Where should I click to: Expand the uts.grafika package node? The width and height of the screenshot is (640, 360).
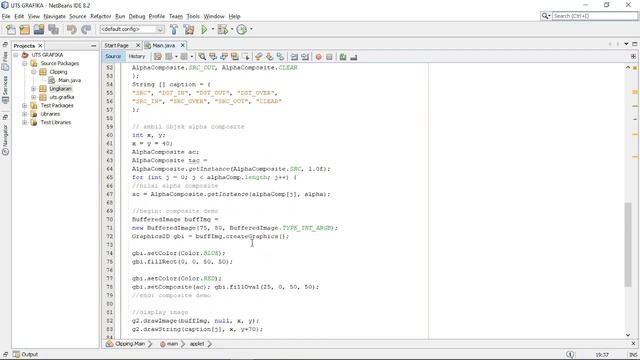[34, 97]
